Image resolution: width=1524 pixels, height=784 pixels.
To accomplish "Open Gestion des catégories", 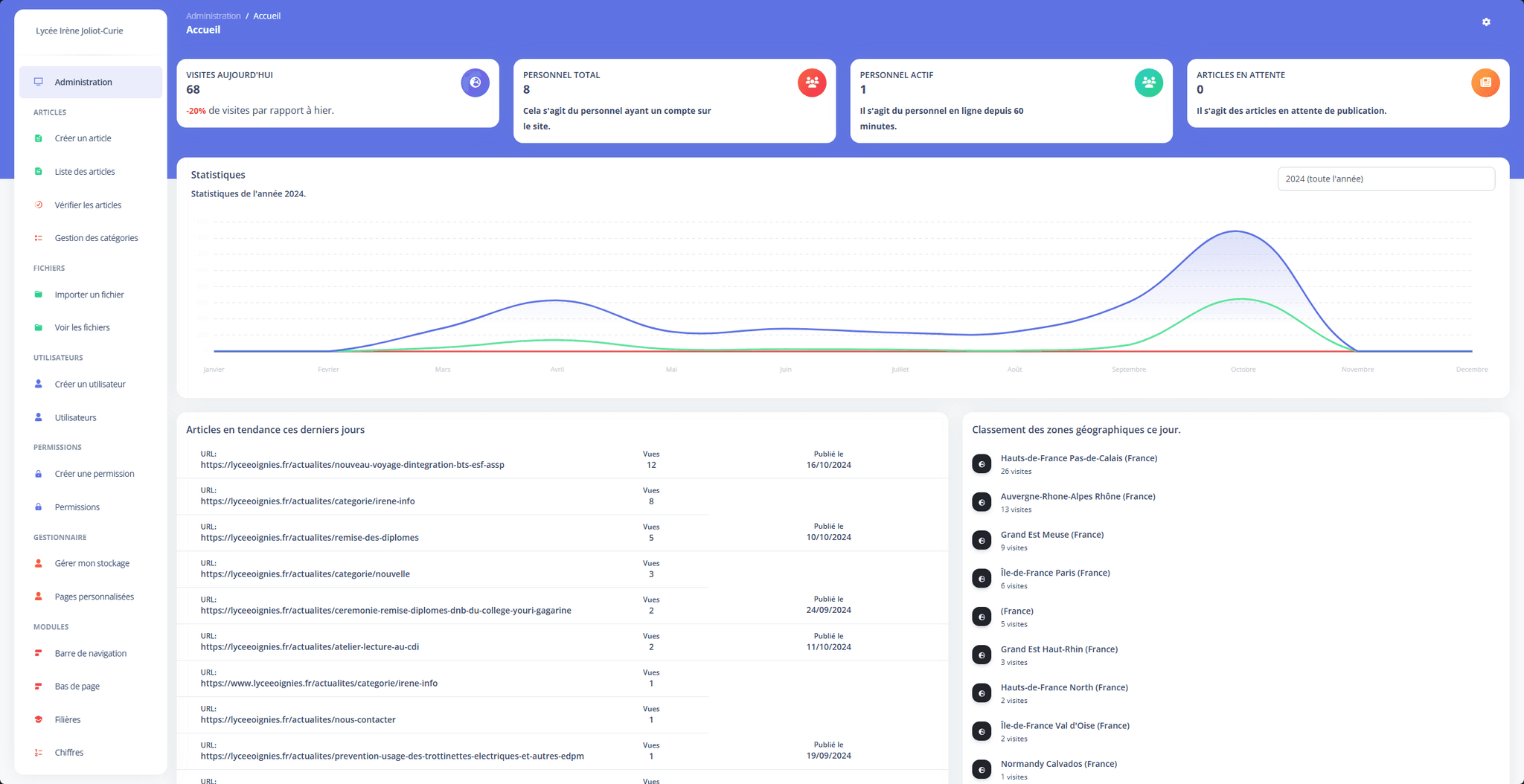I will [x=96, y=238].
